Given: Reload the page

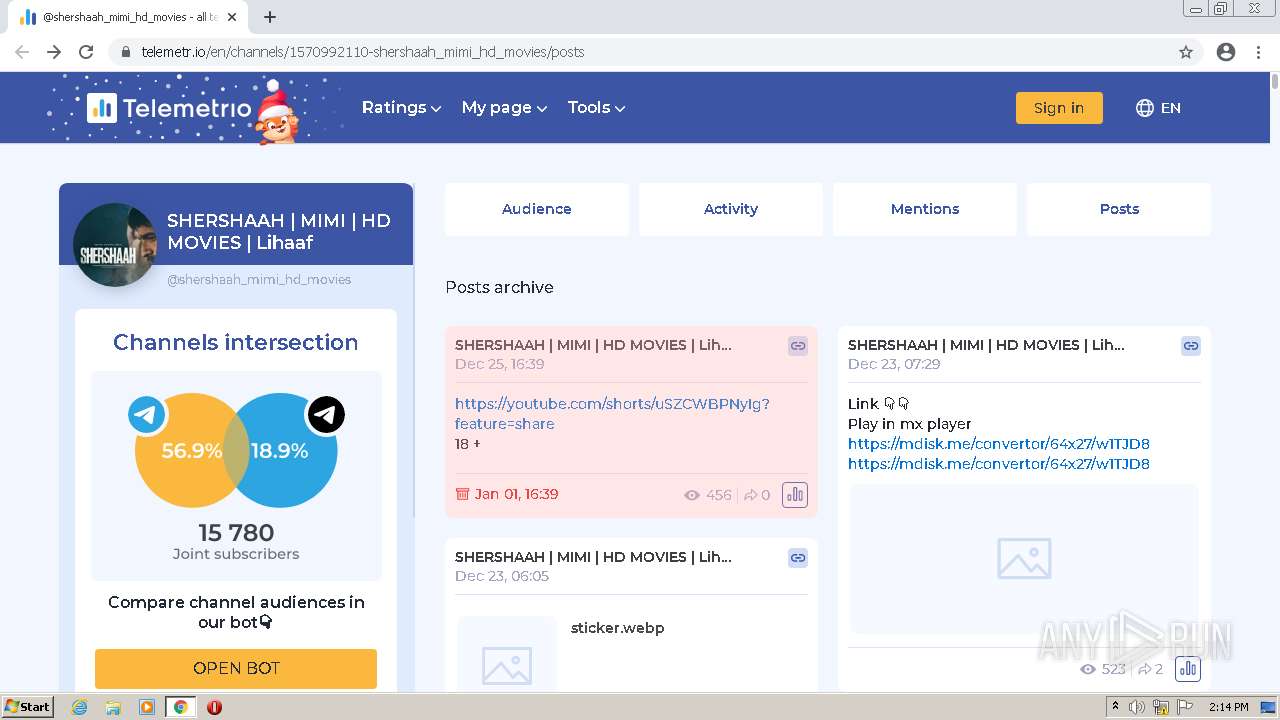Looking at the screenshot, I should point(86,52).
